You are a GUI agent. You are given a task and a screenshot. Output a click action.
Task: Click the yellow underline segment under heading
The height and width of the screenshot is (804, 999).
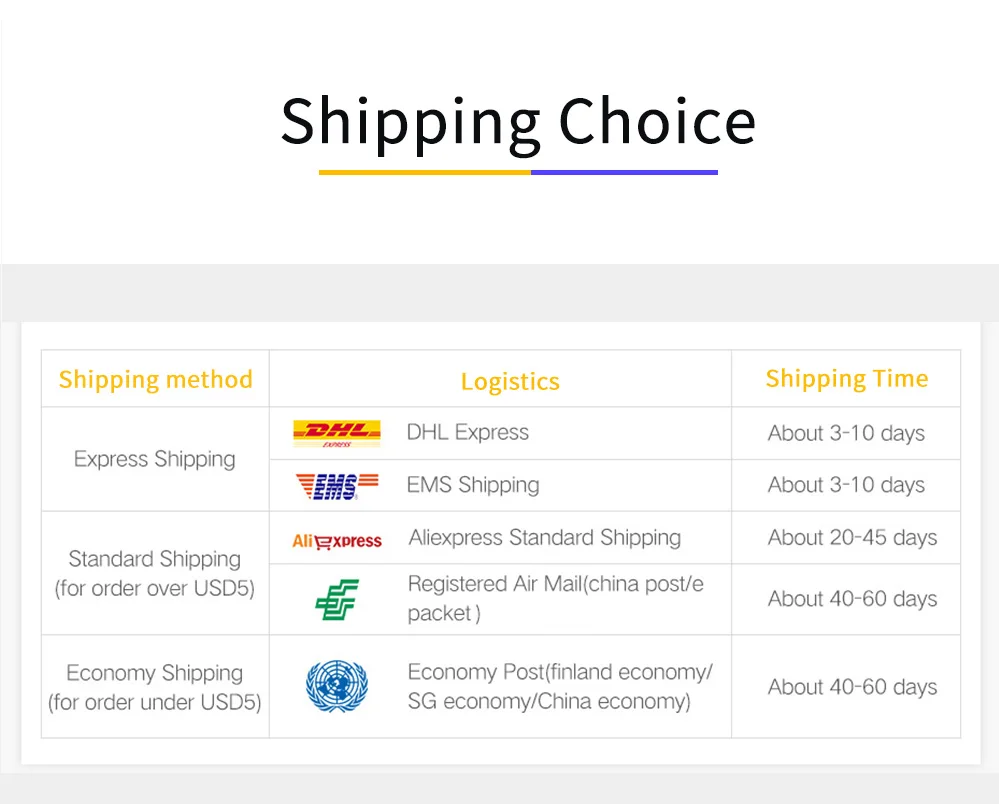[424, 172]
